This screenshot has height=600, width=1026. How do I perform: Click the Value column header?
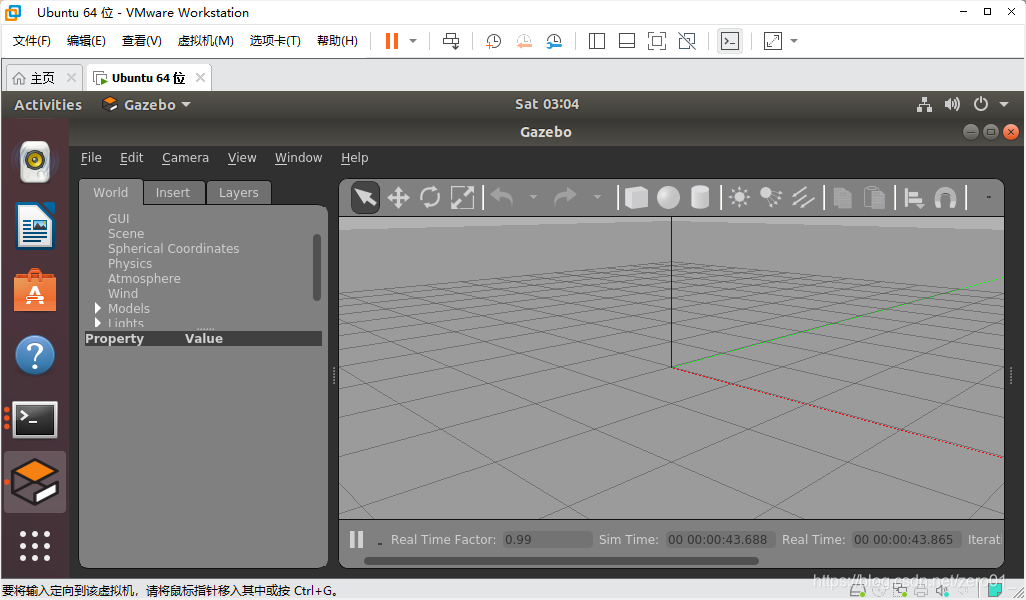(203, 338)
